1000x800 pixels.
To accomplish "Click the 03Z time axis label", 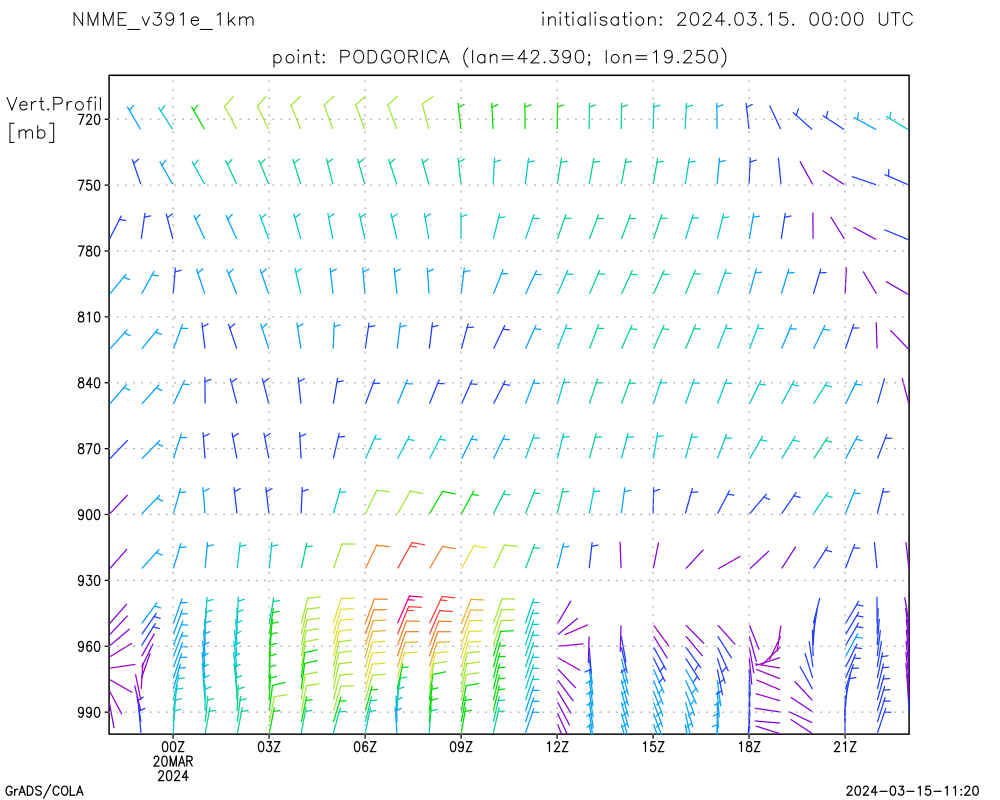I will pos(269,747).
